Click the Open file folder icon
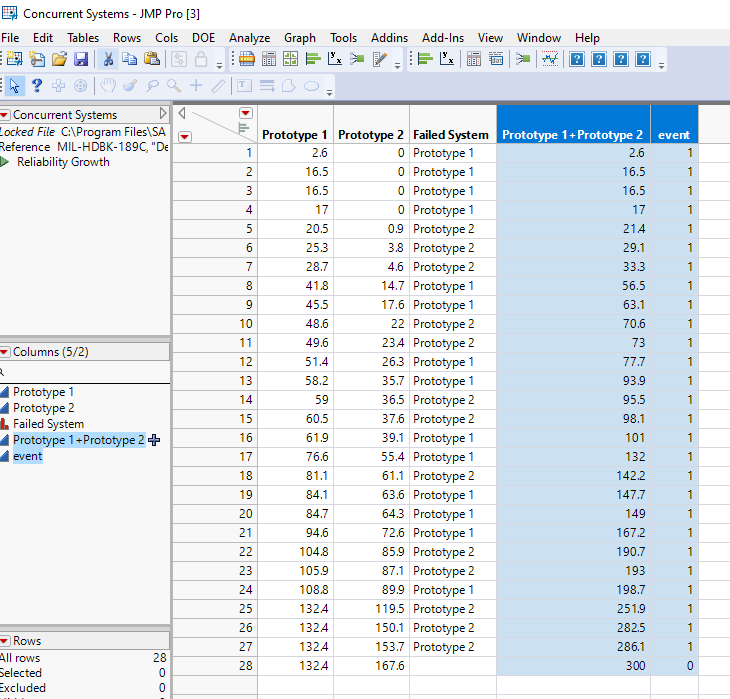 point(59,59)
